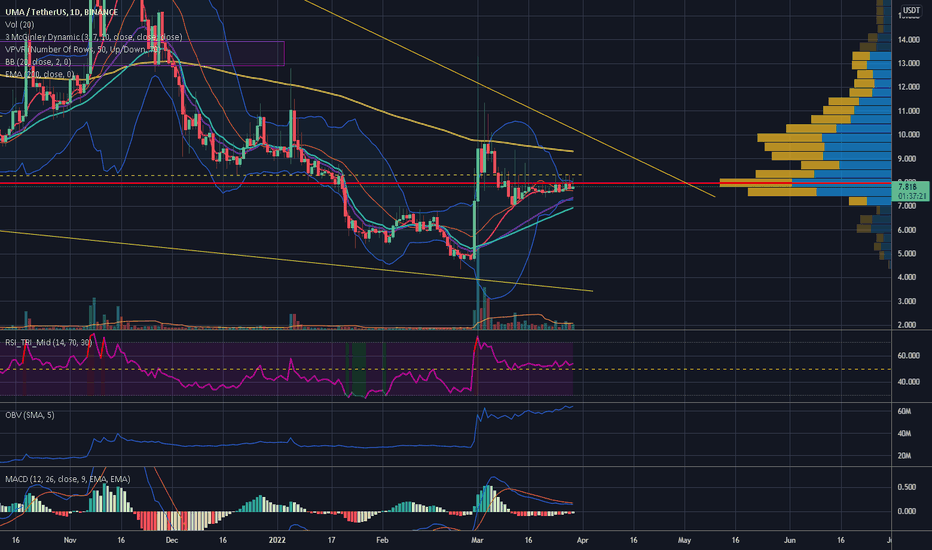Open the USDT currency selector on price axis
932x550 pixels.
[911, 10]
